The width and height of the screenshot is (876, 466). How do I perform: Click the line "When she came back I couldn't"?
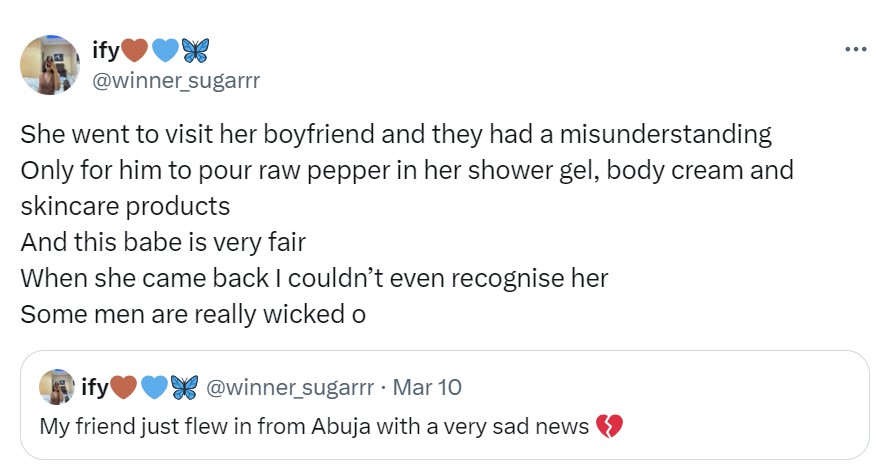coord(314,278)
